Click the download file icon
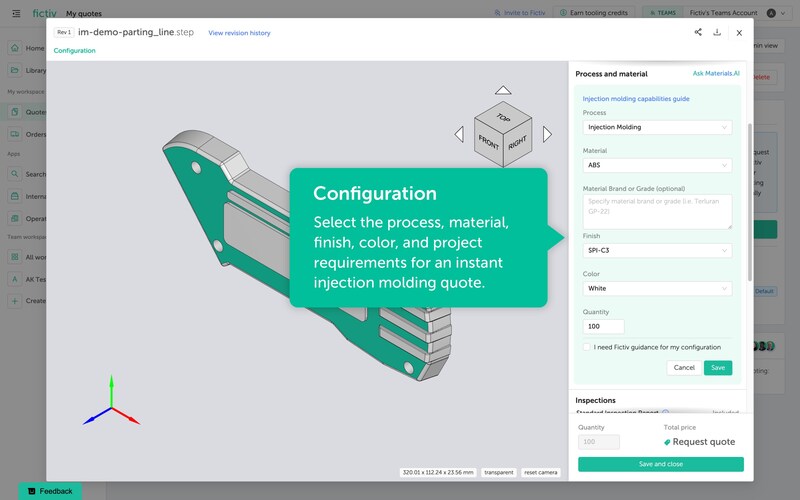 tap(717, 32)
